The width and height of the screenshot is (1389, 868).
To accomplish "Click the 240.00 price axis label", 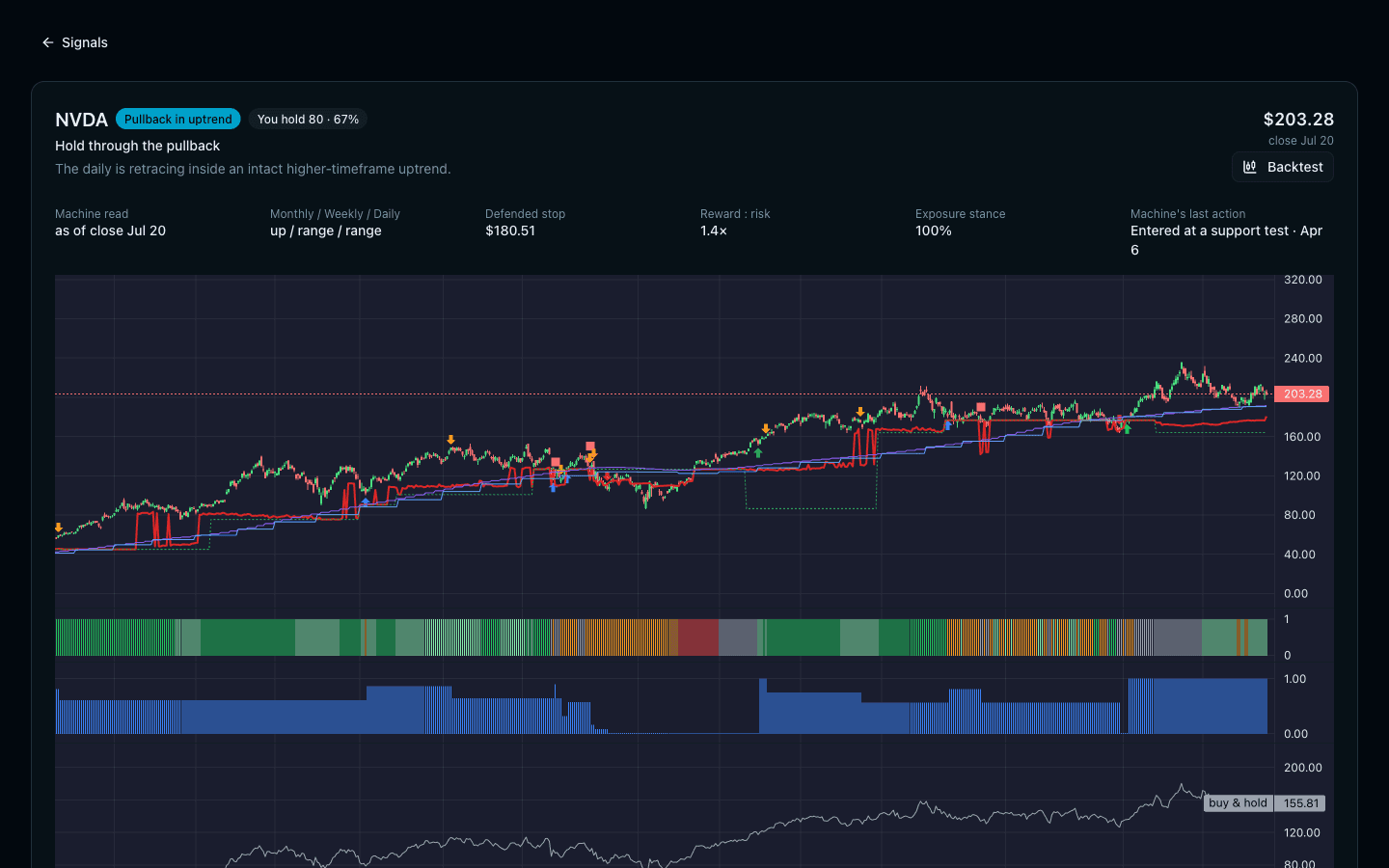I will [x=1302, y=358].
